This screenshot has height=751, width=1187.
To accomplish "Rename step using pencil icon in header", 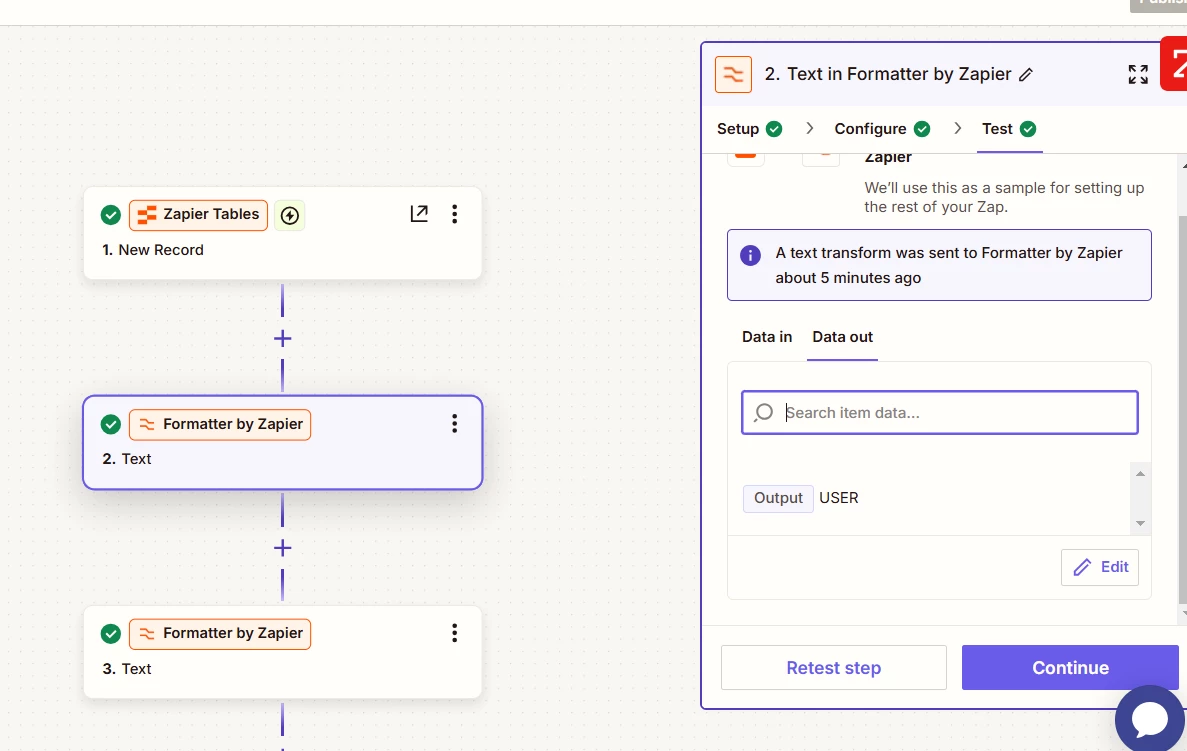I will pyautogui.click(x=1026, y=75).
